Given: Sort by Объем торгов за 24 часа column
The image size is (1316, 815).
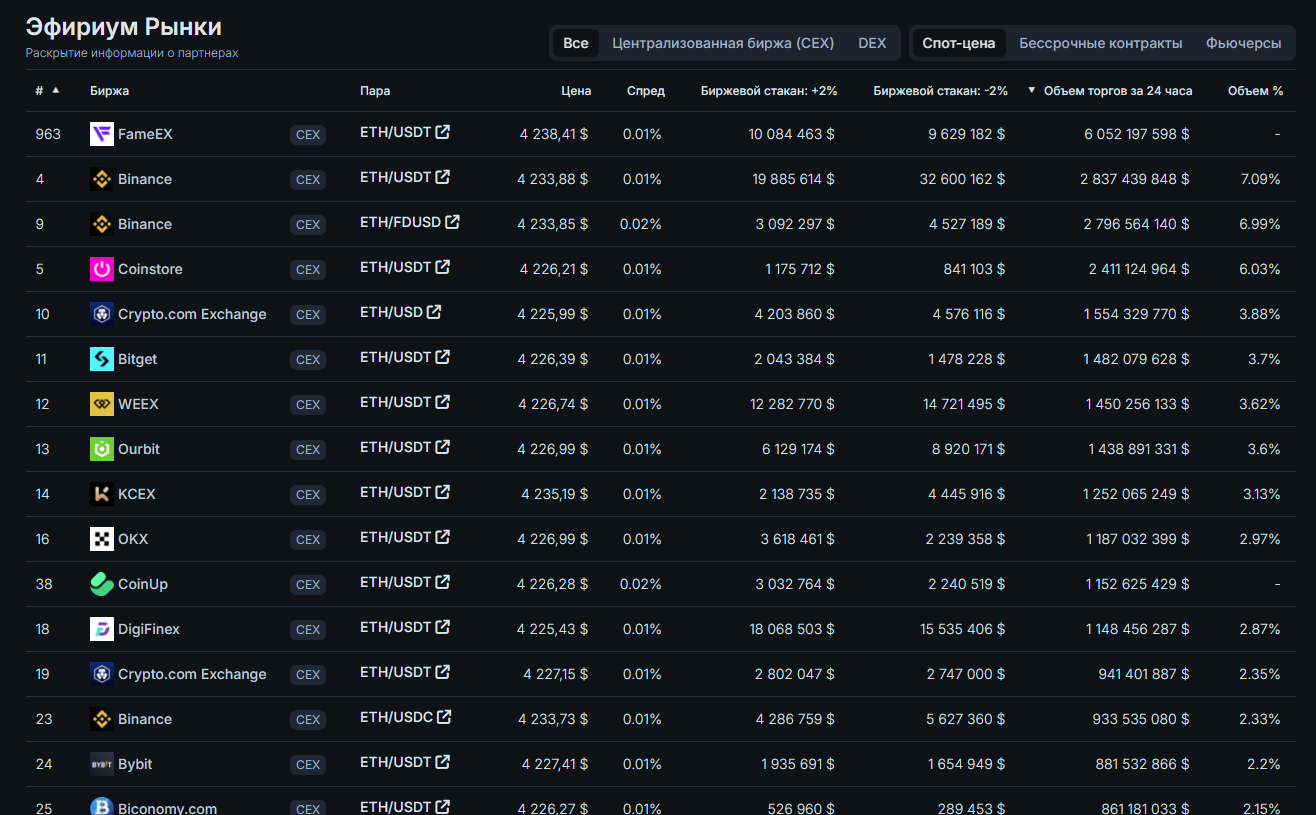Looking at the screenshot, I should click(x=1118, y=91).
